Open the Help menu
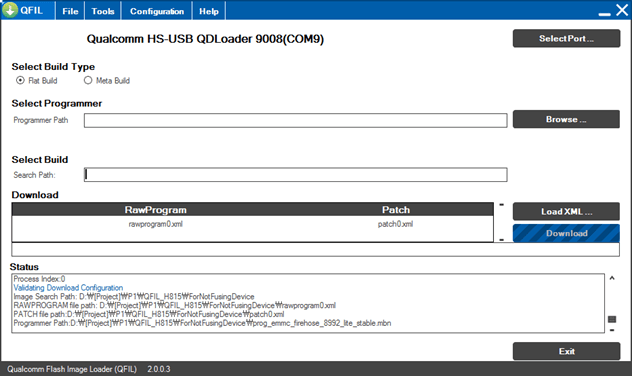Viewport: 632px width, 376px height. [209, 11]
